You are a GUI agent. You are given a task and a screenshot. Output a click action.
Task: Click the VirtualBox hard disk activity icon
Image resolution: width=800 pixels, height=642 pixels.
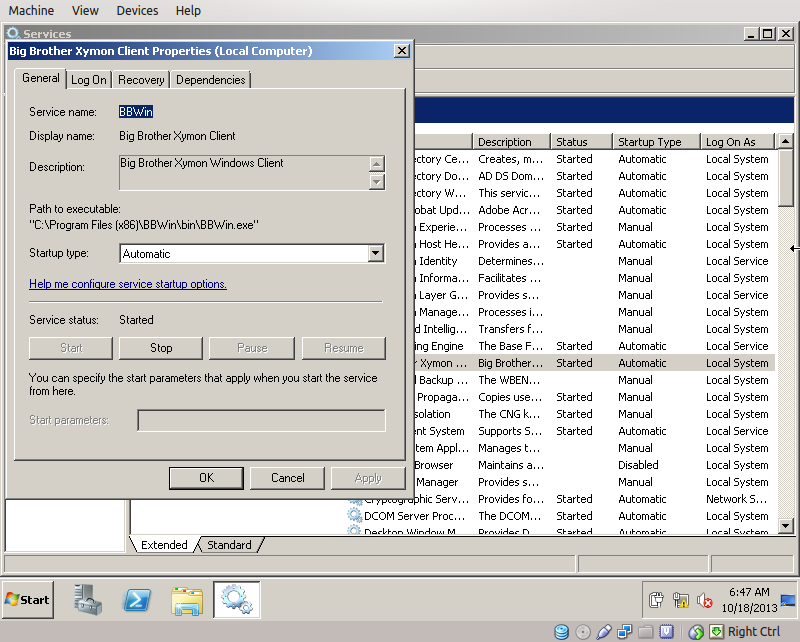pyautogui.click(x=562, y=632)
